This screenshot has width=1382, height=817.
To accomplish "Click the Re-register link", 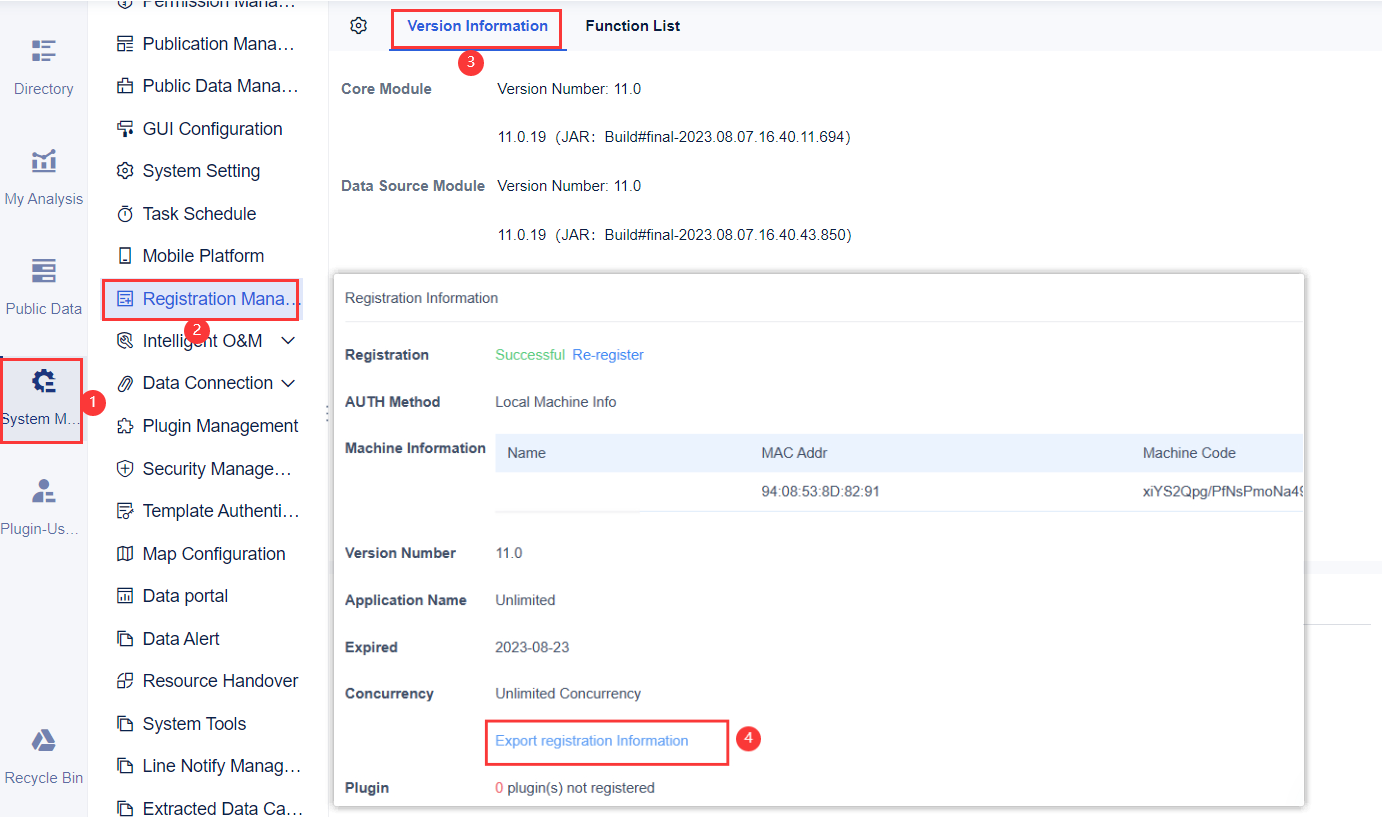I will [608, 354].
